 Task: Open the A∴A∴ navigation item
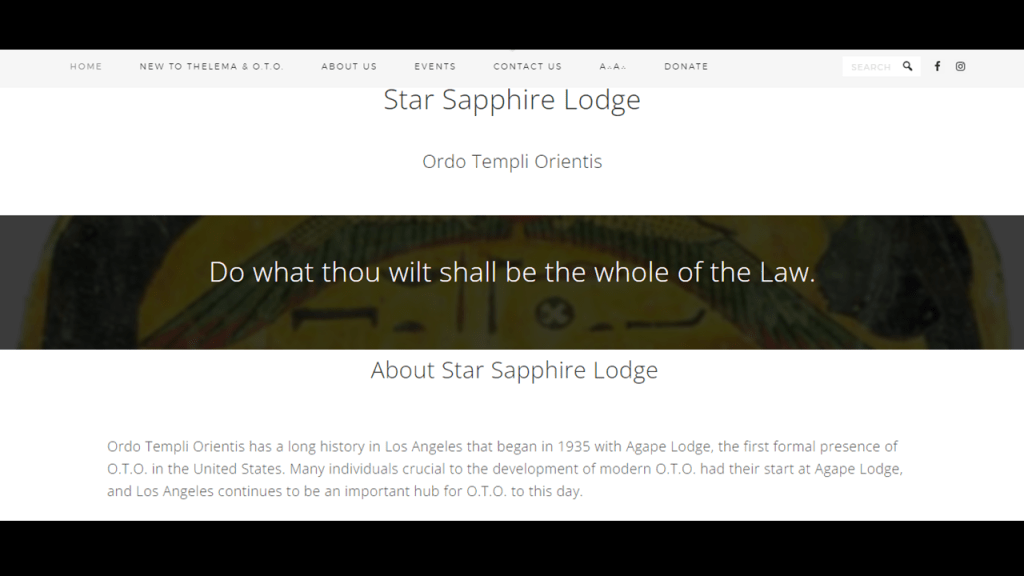pyautogui.click(x=612, y=67)
